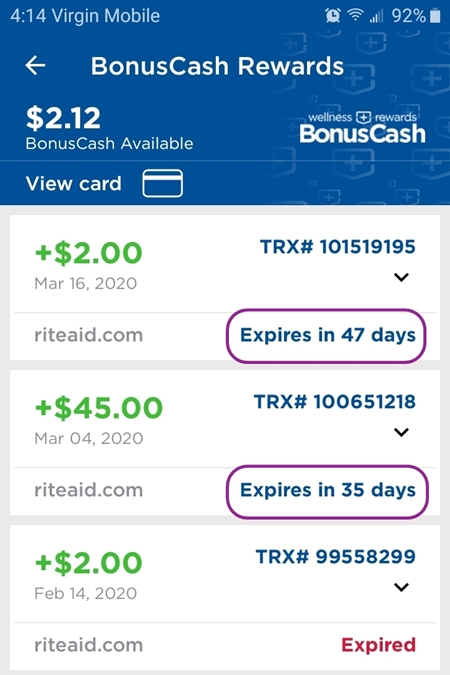Expand transaction TRX# 99558299 chevron
This screenshot has width=450, height=675.
coord(401,587)
